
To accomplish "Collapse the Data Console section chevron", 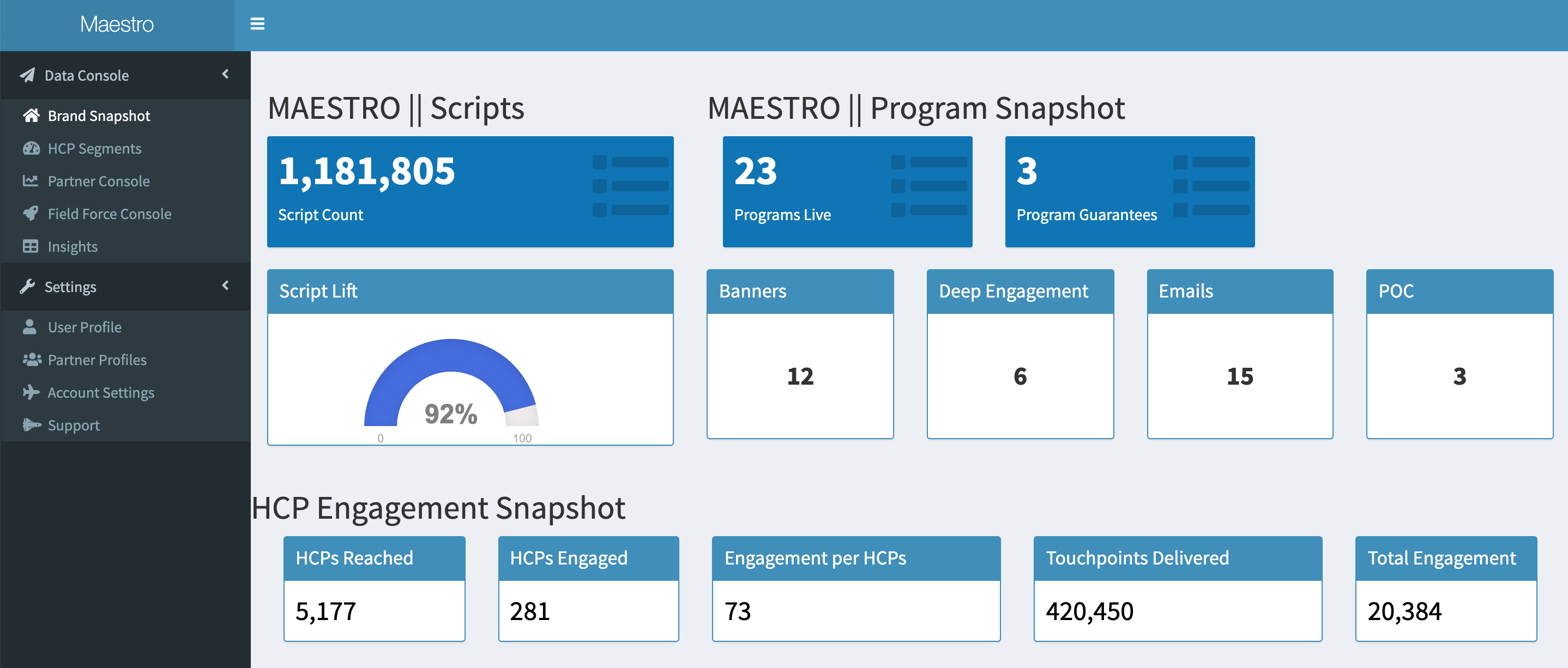I will coord(225,74).
